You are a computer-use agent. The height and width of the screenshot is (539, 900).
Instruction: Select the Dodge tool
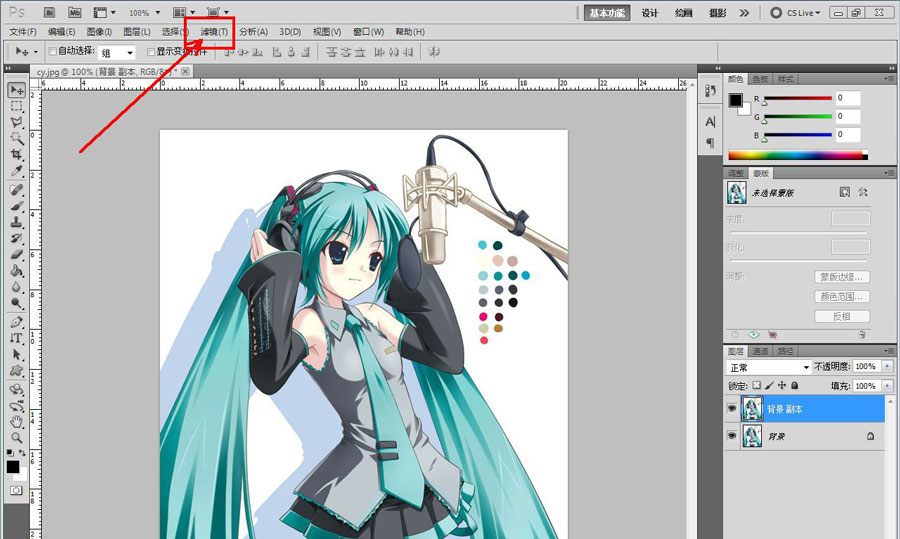click(16, 303)
